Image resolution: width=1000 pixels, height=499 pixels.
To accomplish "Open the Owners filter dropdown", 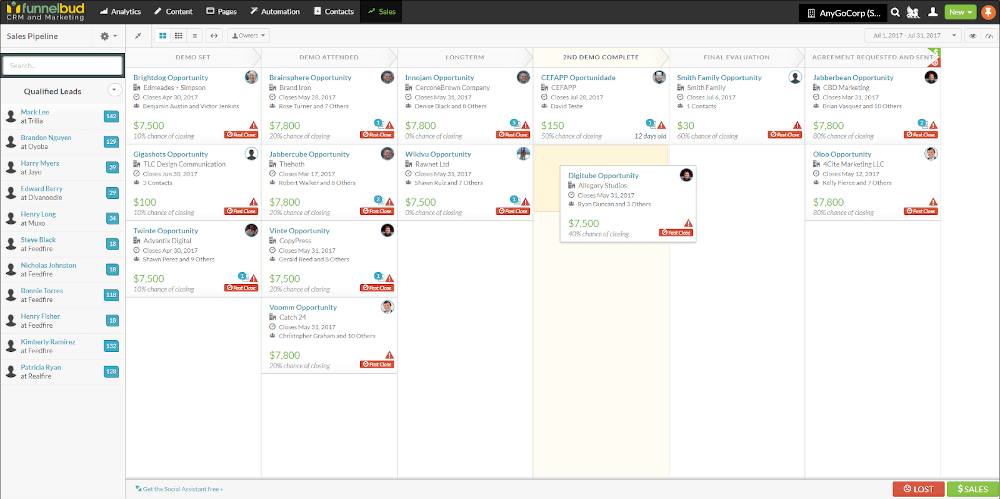I will pyautogui.click(x=248, y=36).
